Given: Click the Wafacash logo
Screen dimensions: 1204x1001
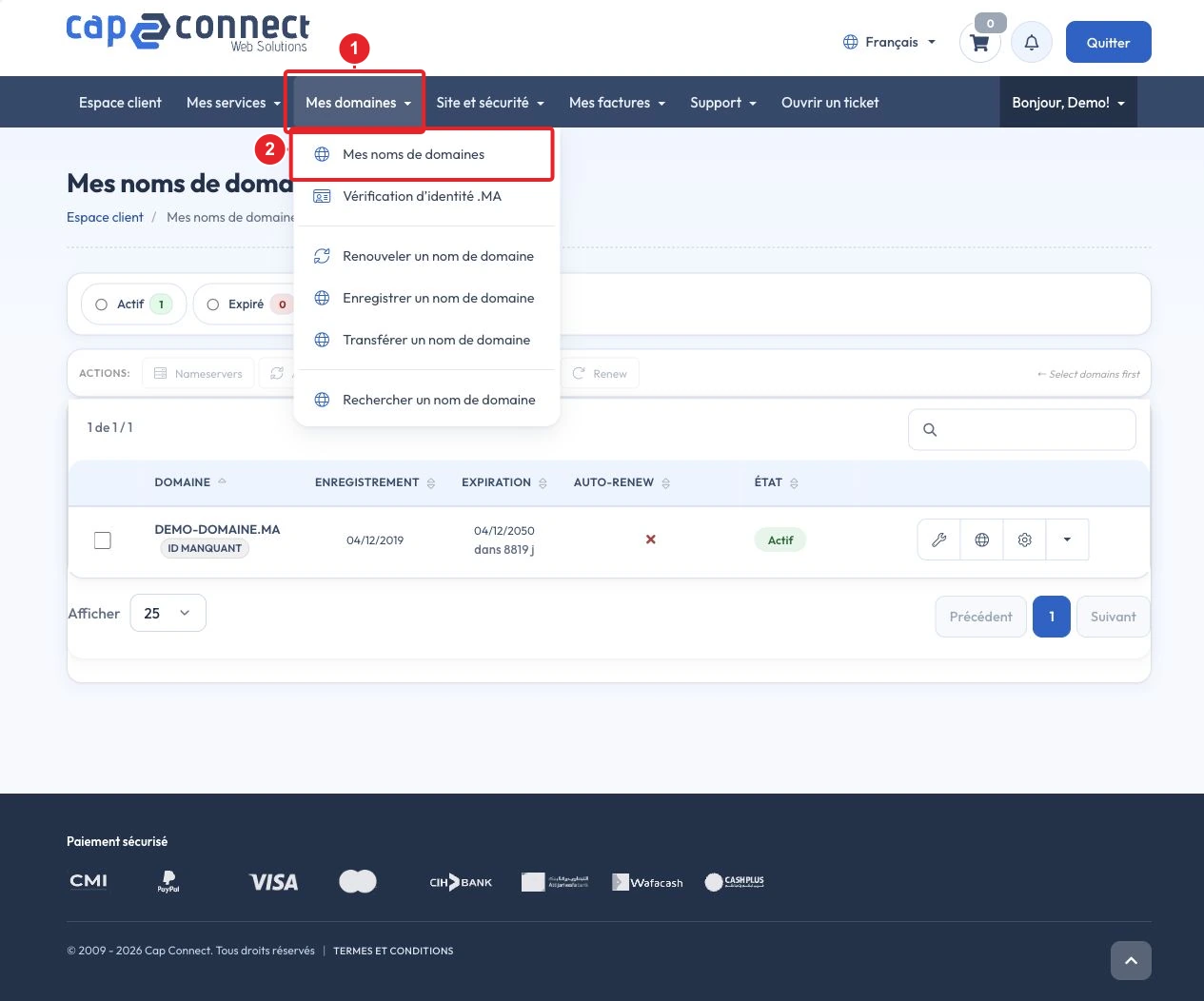Looking at the screenshot, I should 647,882.
